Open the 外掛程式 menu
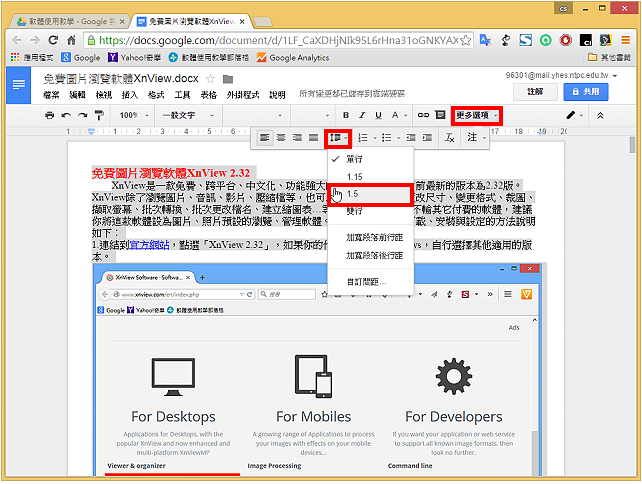Screen dimensions: 642x484 (x=243, y=95)
